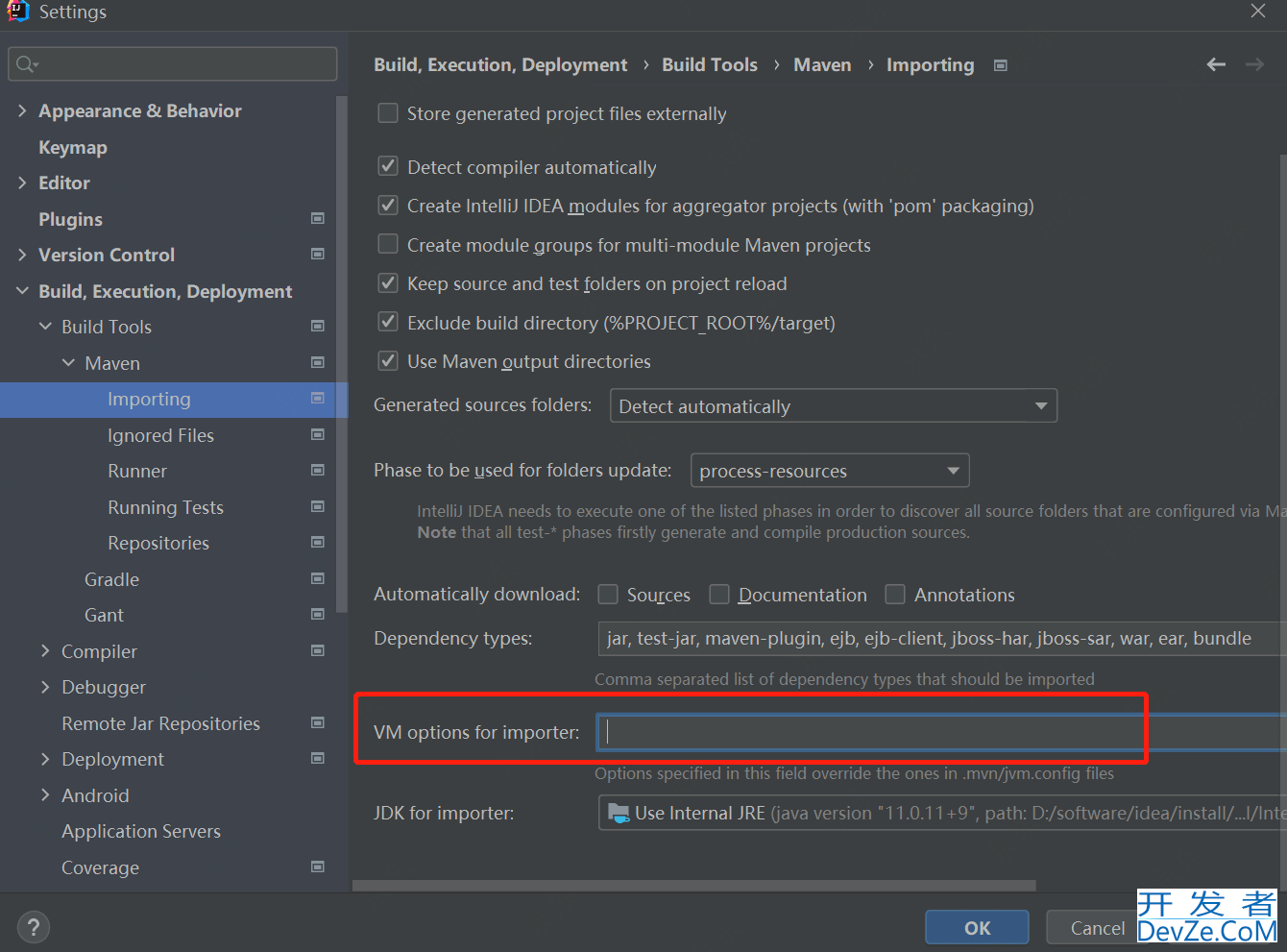Screen dimensions: 1287x952
Task: Expand the Compiler node
Action: click(45, 651)
